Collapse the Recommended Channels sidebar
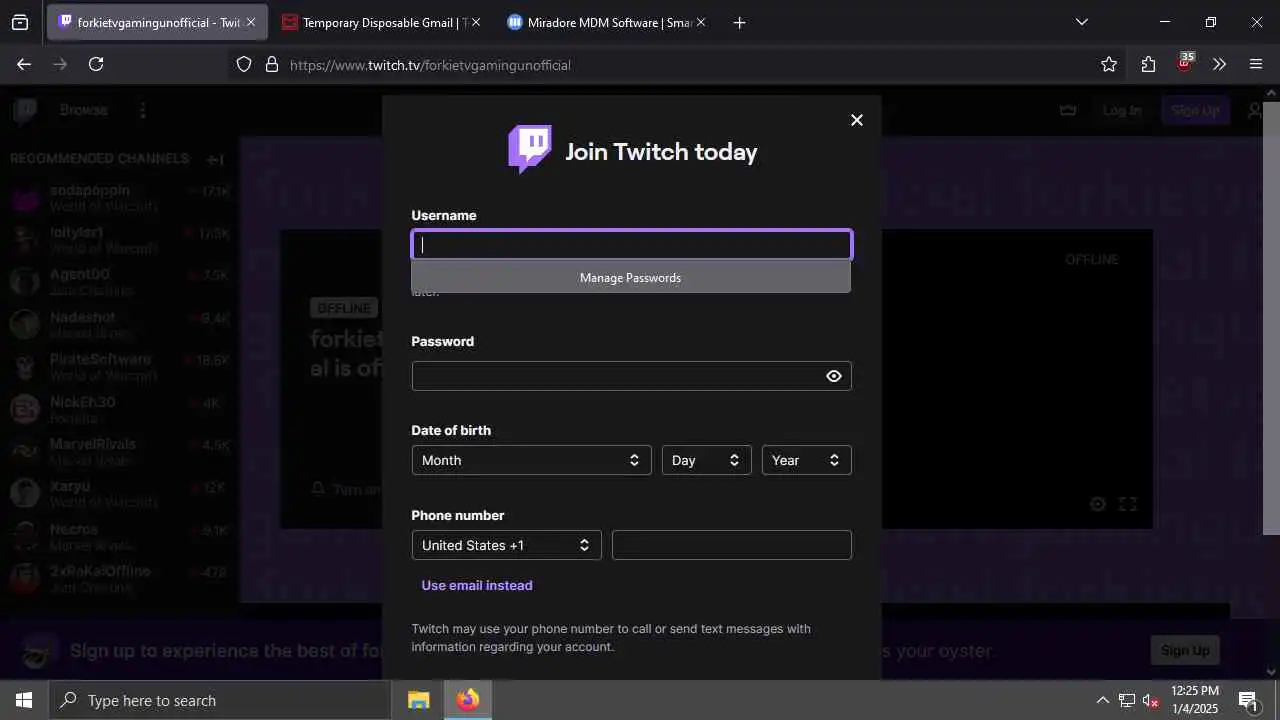1280x720 pixels. 215,159
